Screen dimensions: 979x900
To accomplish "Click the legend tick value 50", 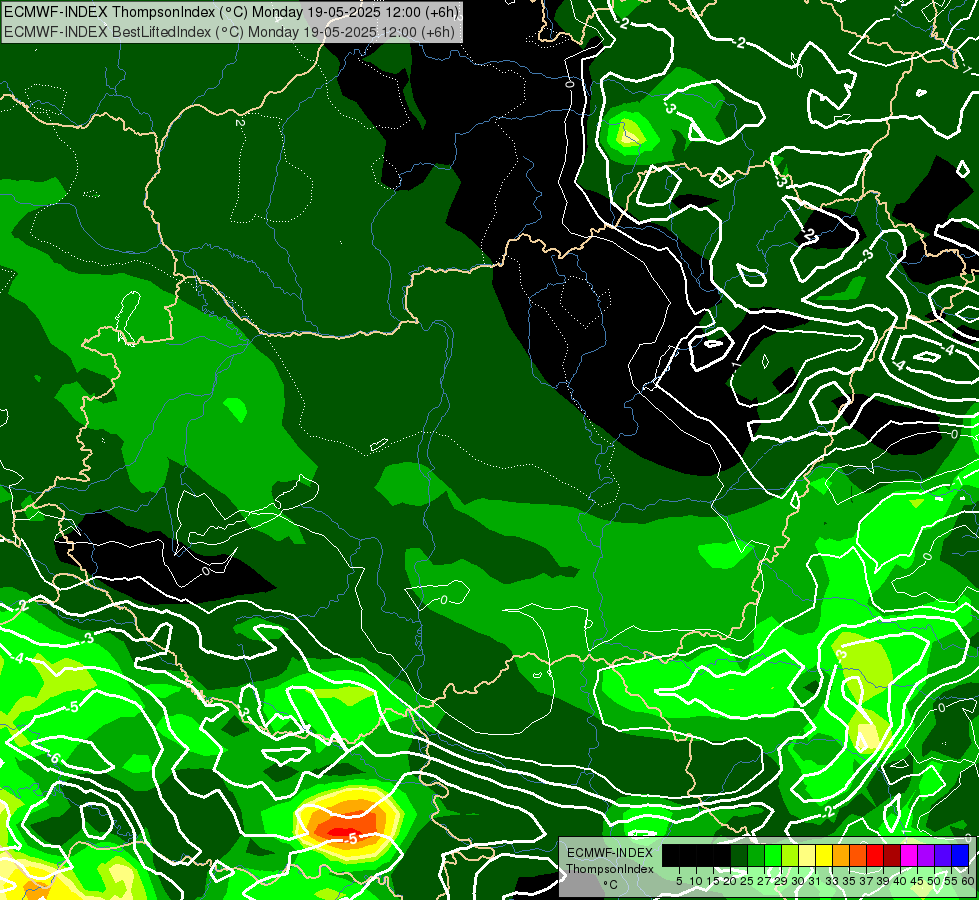I will 935,881.
